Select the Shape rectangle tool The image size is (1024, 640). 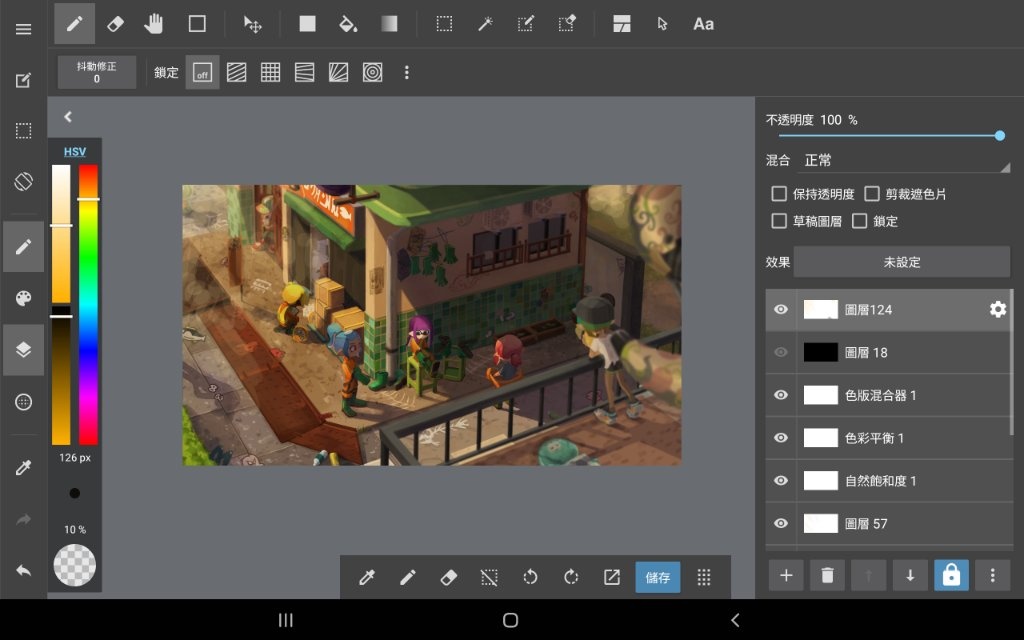click(197, 24)
